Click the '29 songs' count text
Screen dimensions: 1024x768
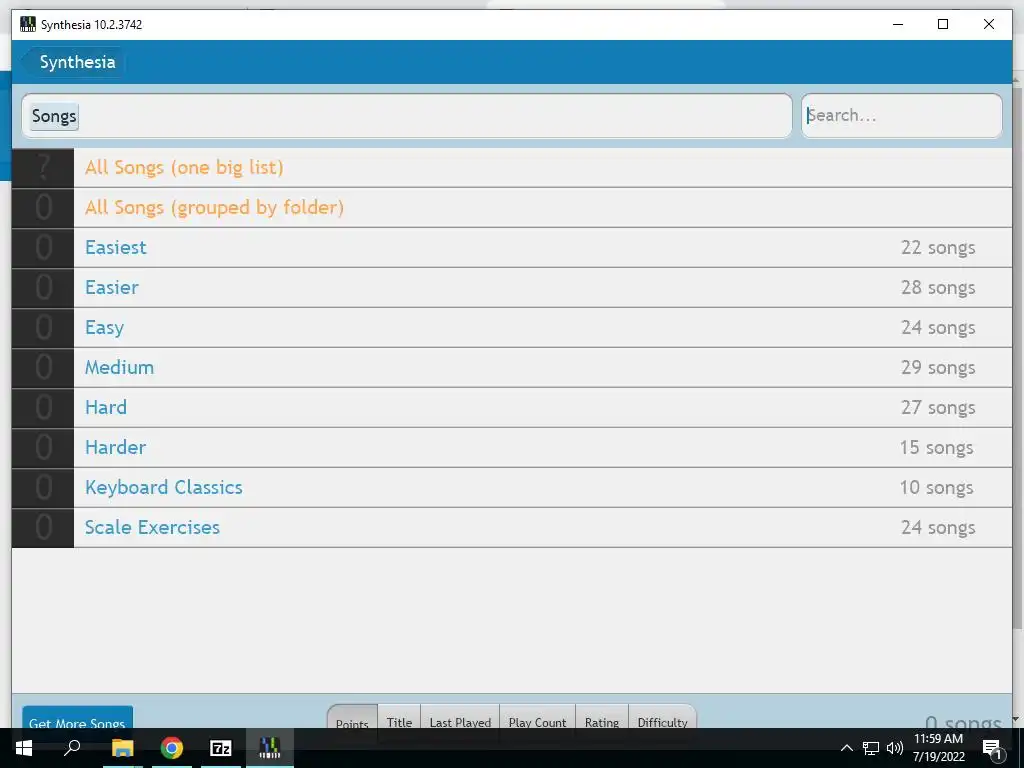click(x=938, y=368)
